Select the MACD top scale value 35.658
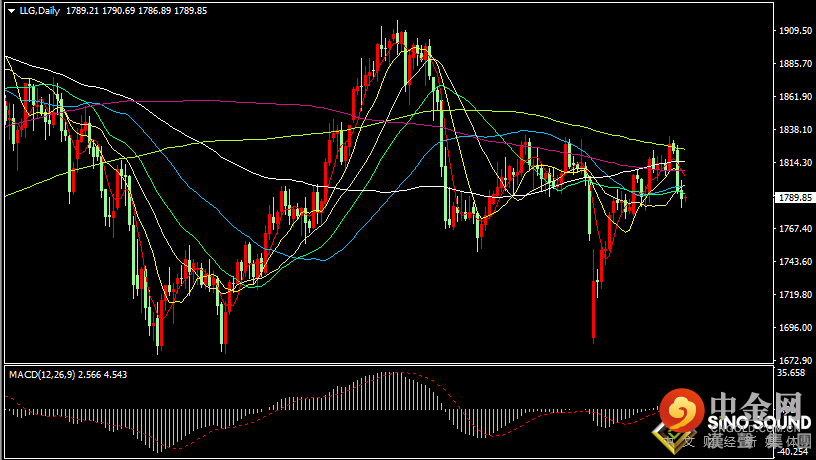Viewport: 816px width, 460px height. pos(791,373)
